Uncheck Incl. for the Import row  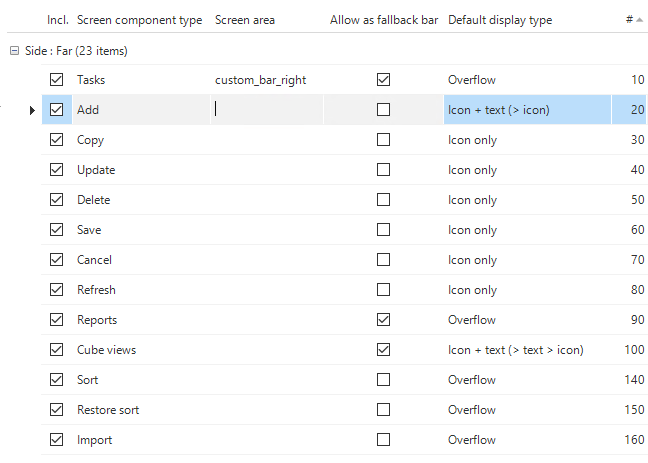click(57, 439)
